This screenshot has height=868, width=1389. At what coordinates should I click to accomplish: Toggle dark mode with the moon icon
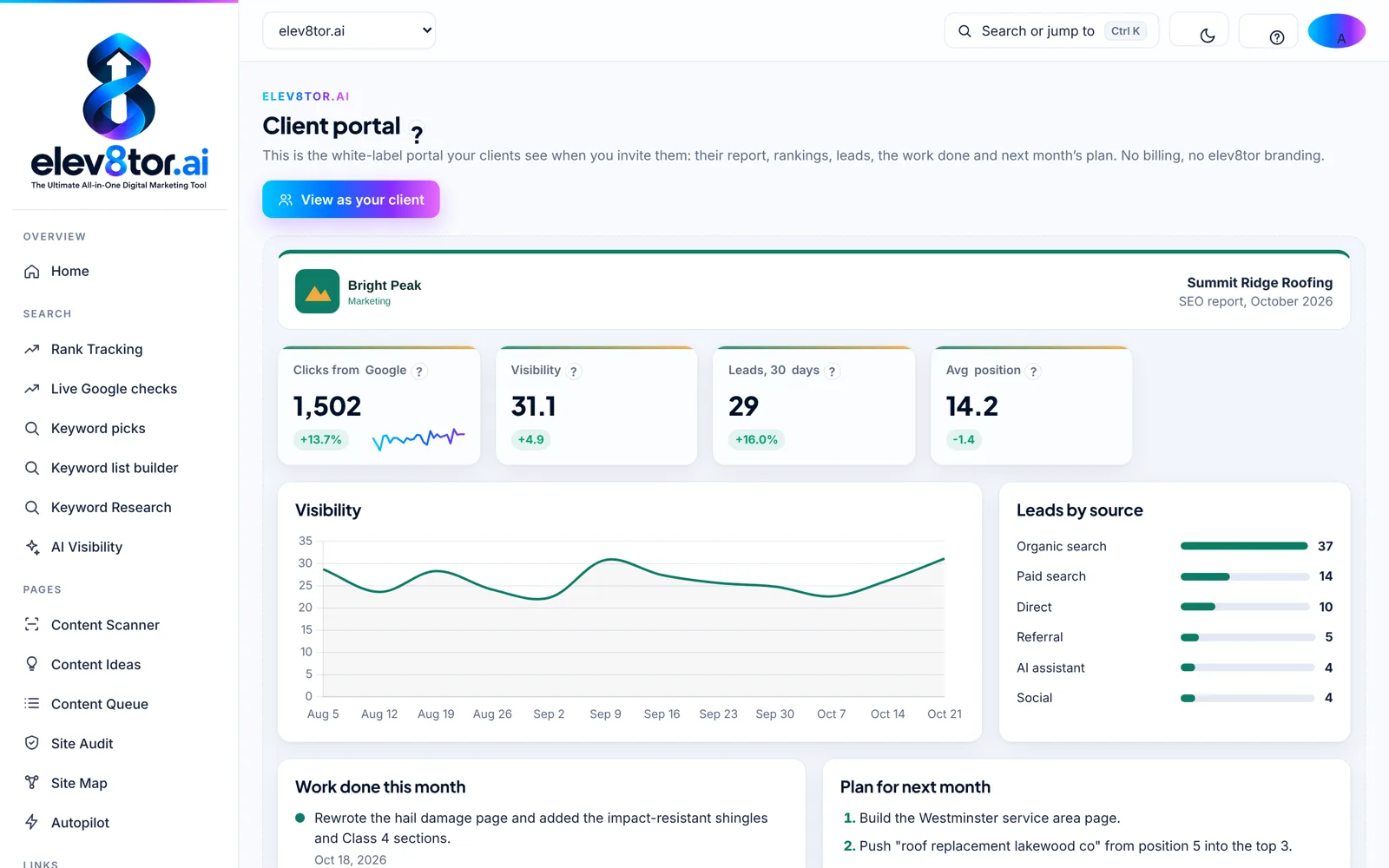coord(1207,36)
